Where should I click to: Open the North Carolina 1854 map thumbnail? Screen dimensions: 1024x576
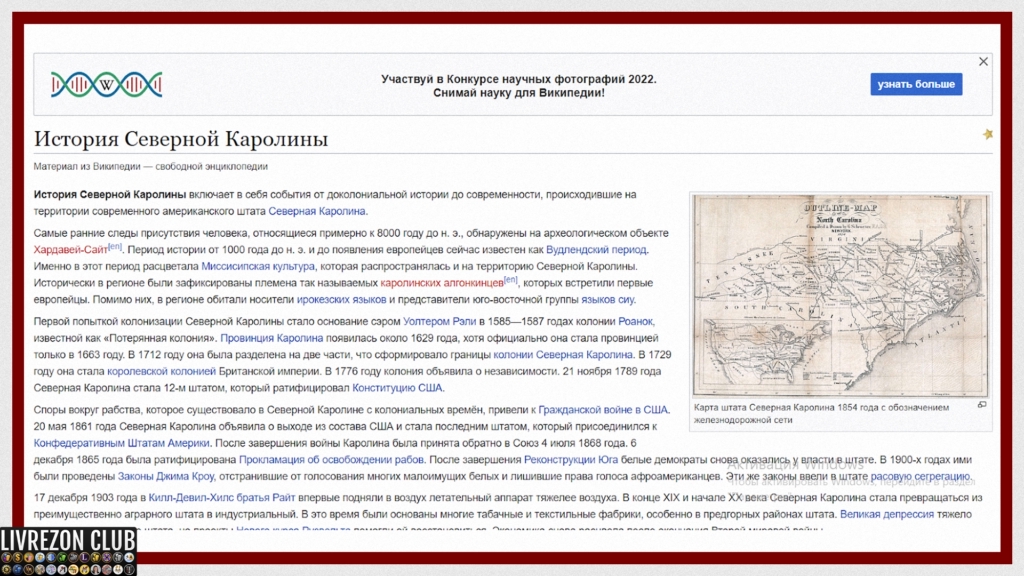coord(840,296)
